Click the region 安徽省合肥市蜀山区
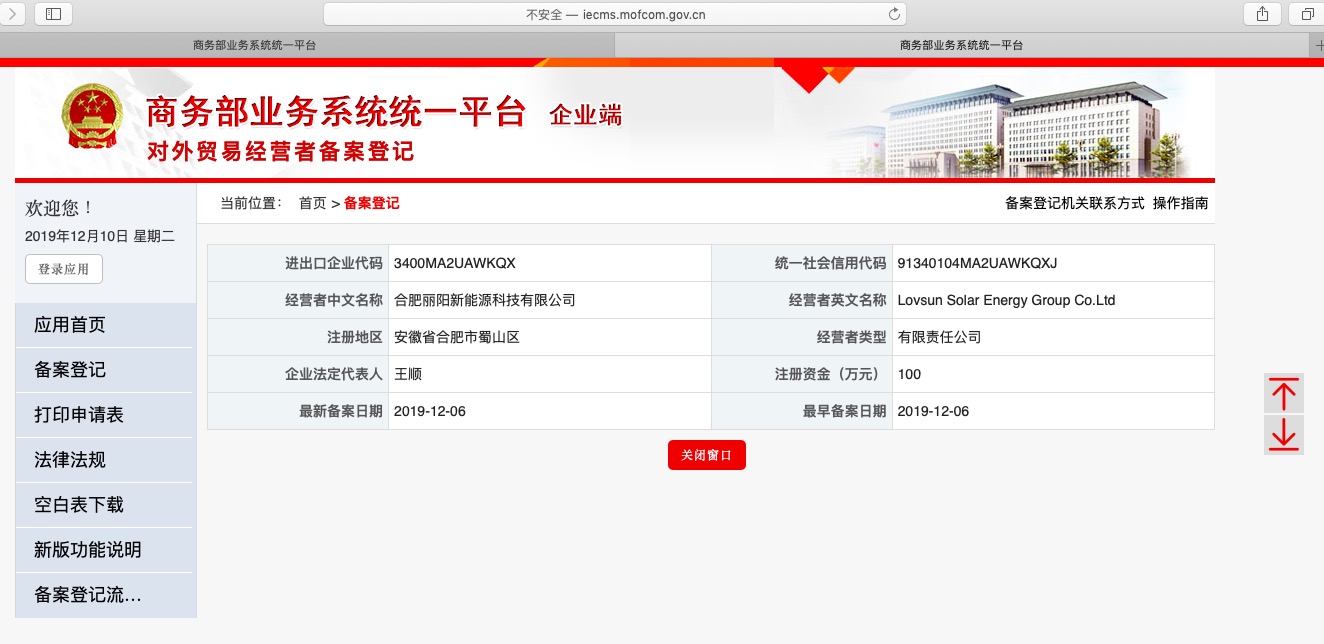This screenshot has width=1324, height=644. (x=457, y=337)
